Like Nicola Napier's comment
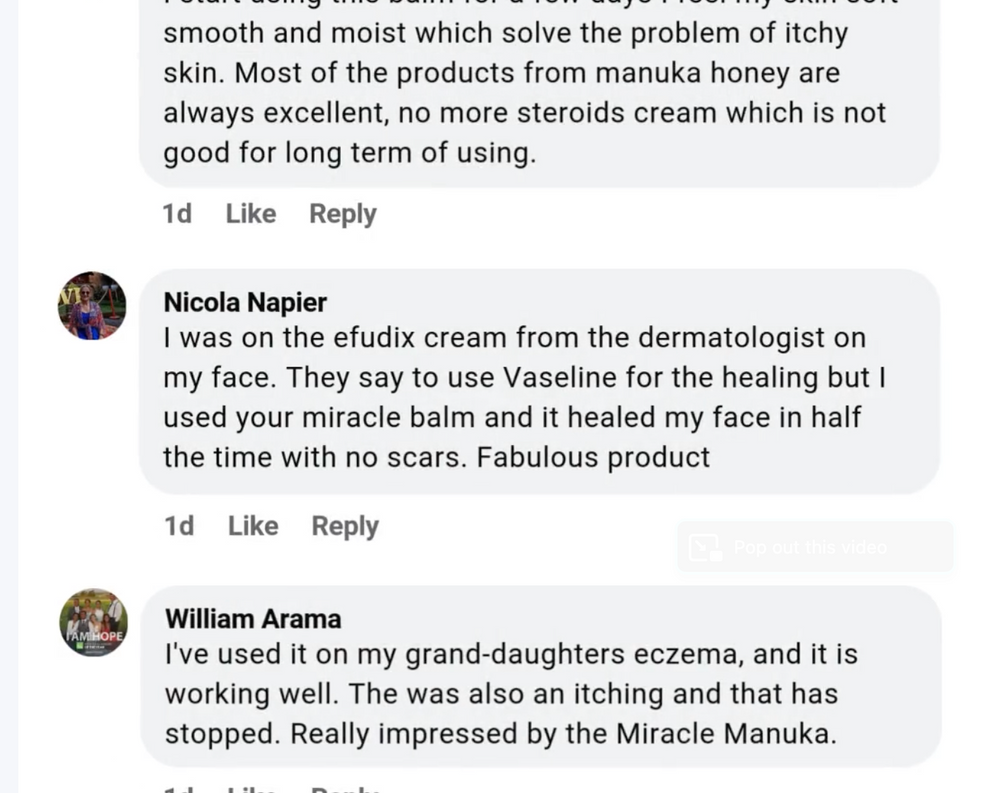1000x793 pixels. (253, 526)
